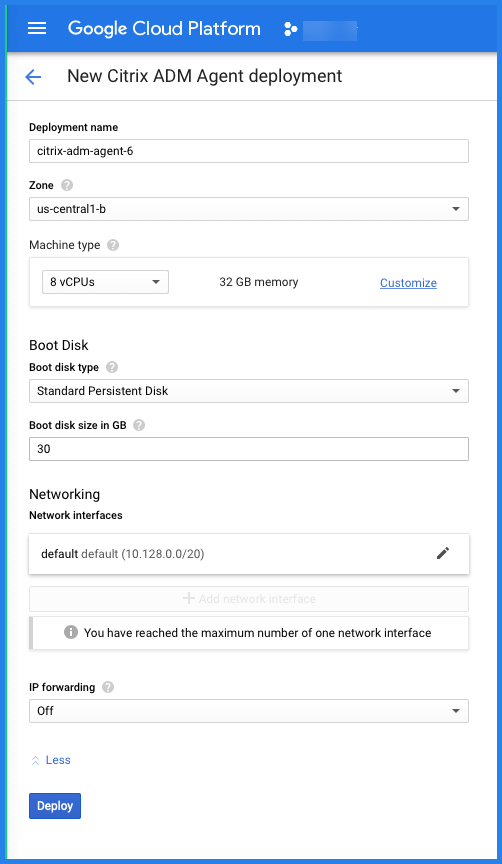Click the Deploy button
The width and height of the screenshot is (502, 864).
[55, 806]
